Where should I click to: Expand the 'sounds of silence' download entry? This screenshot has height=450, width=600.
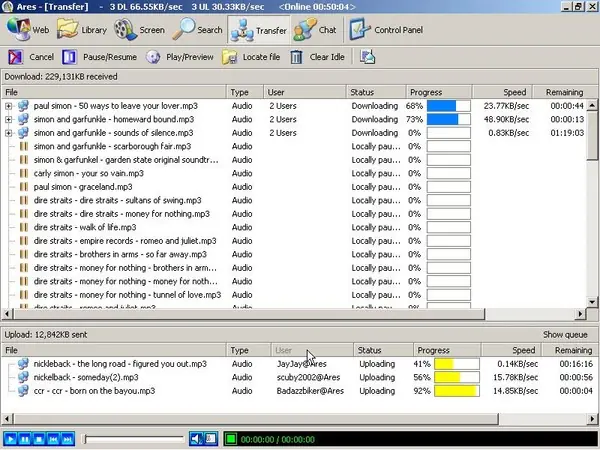8,132
